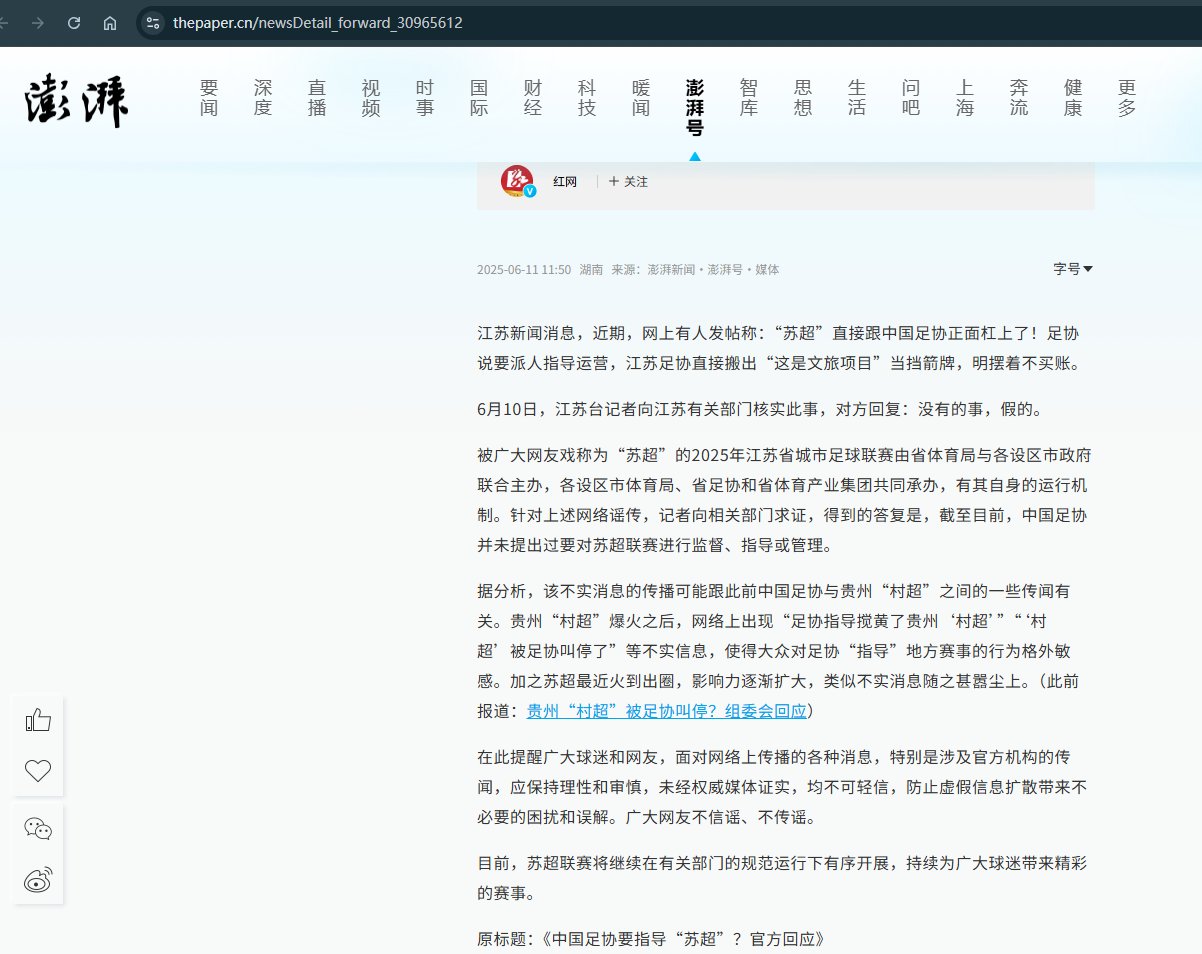Click the 湖南 location label
The image size is (1202, 954).
[x=591, y=270]
